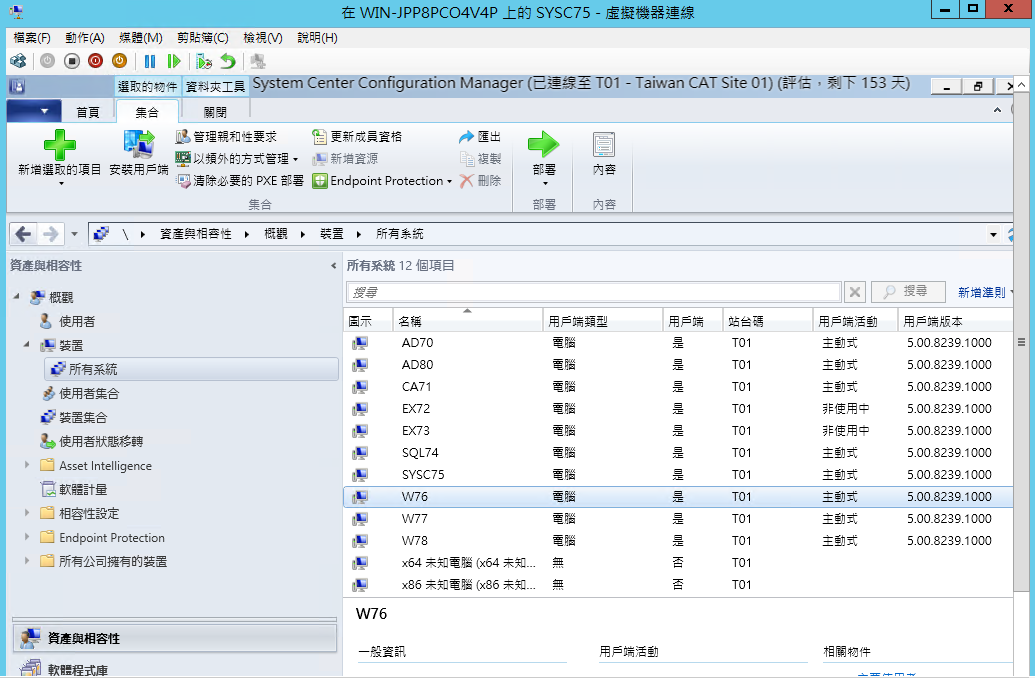Click the red VM shut down icon

(96, 61)
